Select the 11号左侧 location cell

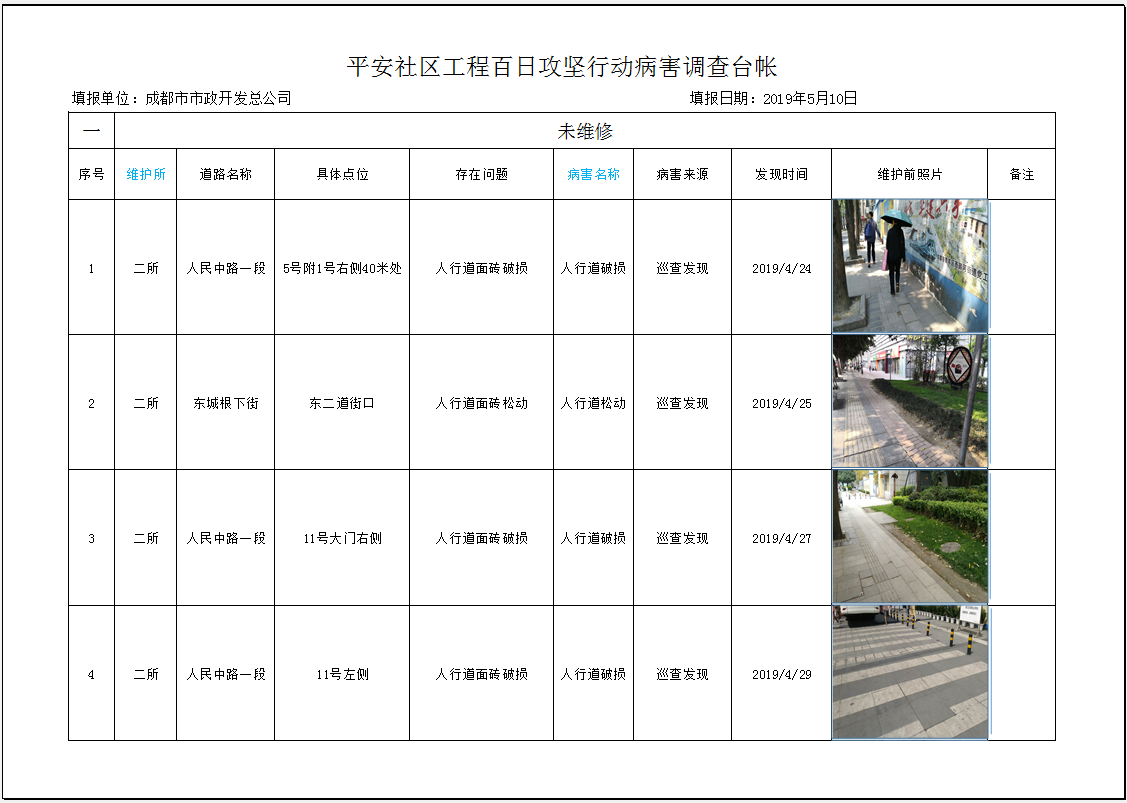coord(342,674)
